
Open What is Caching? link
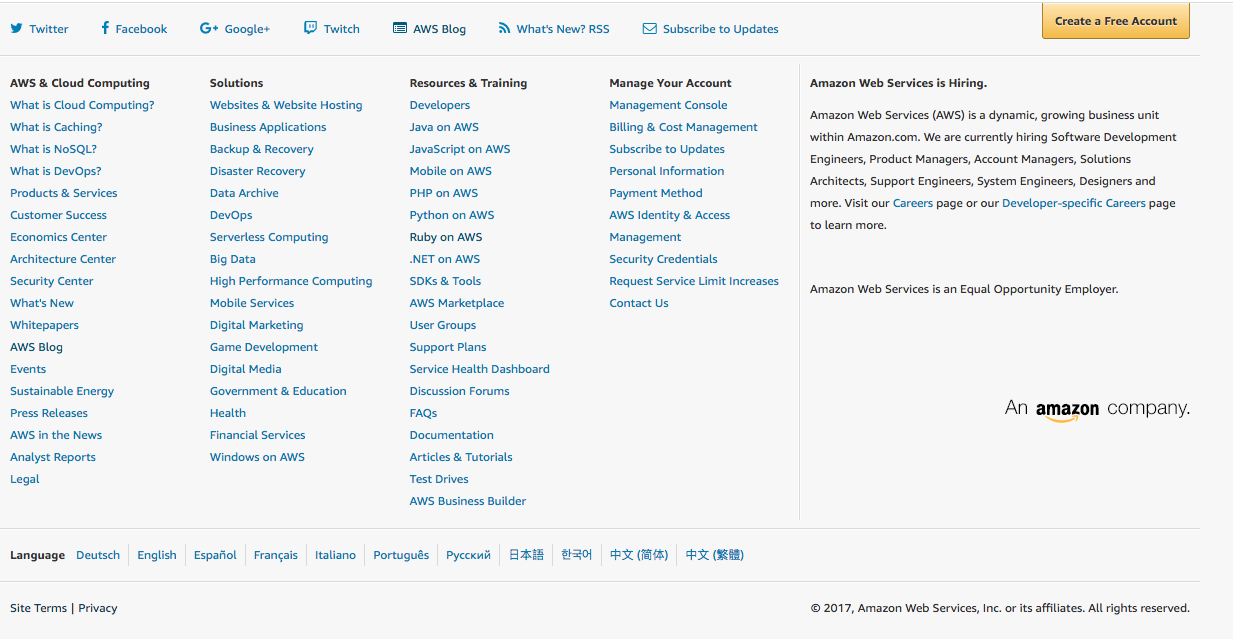[56, 127]
